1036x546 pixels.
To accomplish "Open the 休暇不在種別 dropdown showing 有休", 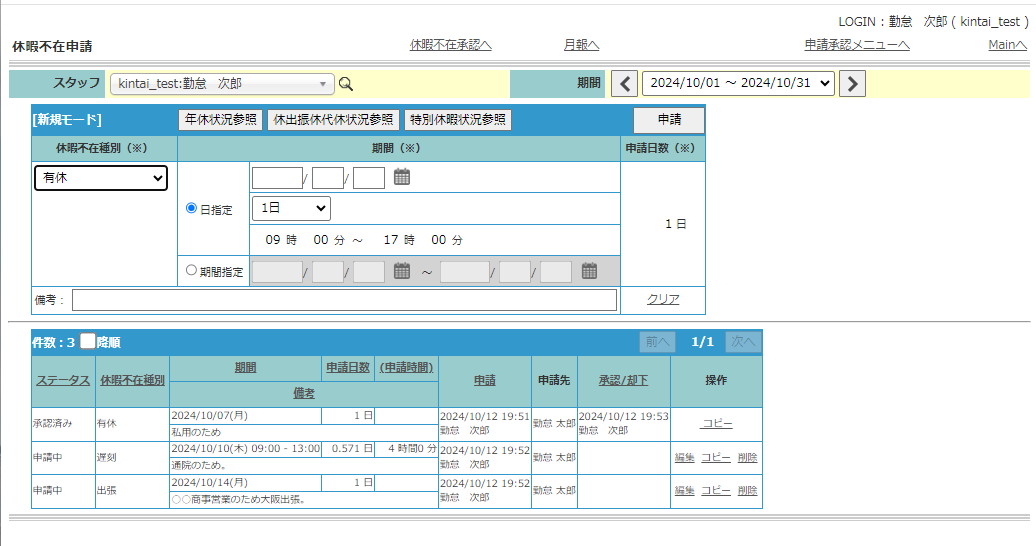I will pos(100,178).
